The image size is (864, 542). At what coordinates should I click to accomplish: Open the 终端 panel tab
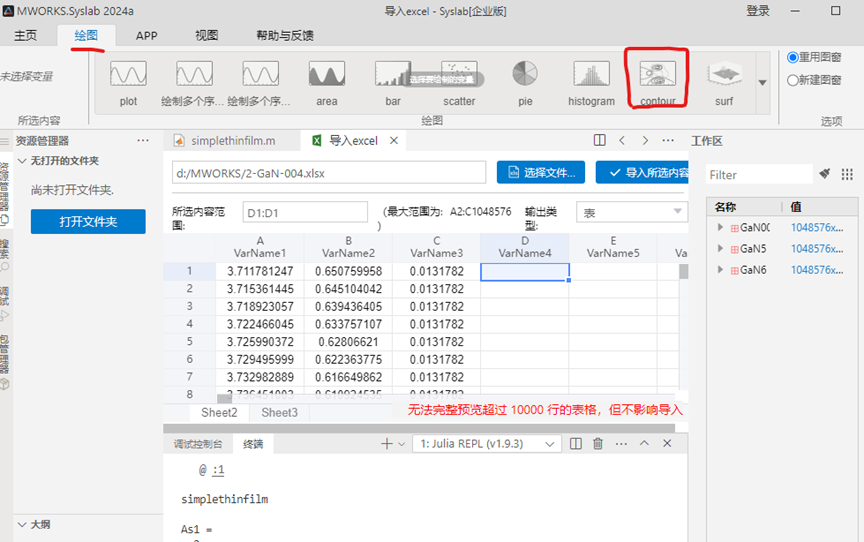click(x=253, y=444)
